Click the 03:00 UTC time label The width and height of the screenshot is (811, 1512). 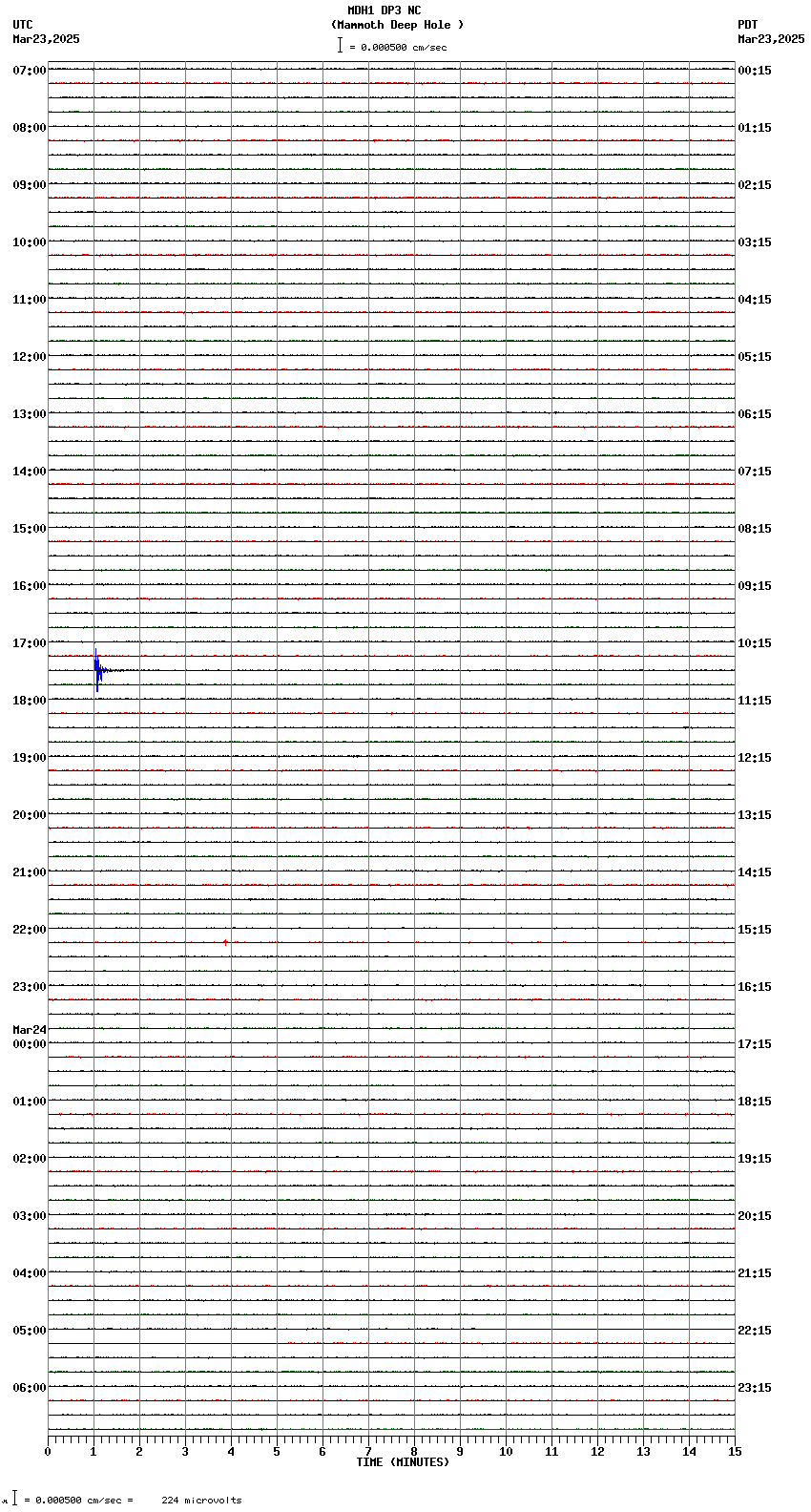click(x=30, y=1216)
